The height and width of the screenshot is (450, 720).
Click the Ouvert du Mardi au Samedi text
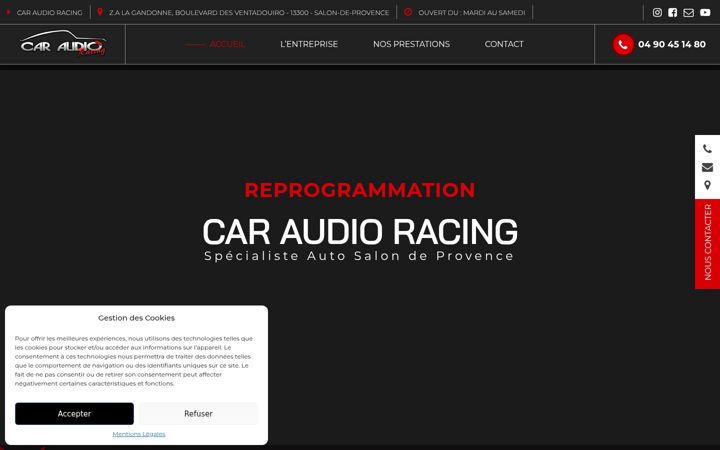click(472, 12)
